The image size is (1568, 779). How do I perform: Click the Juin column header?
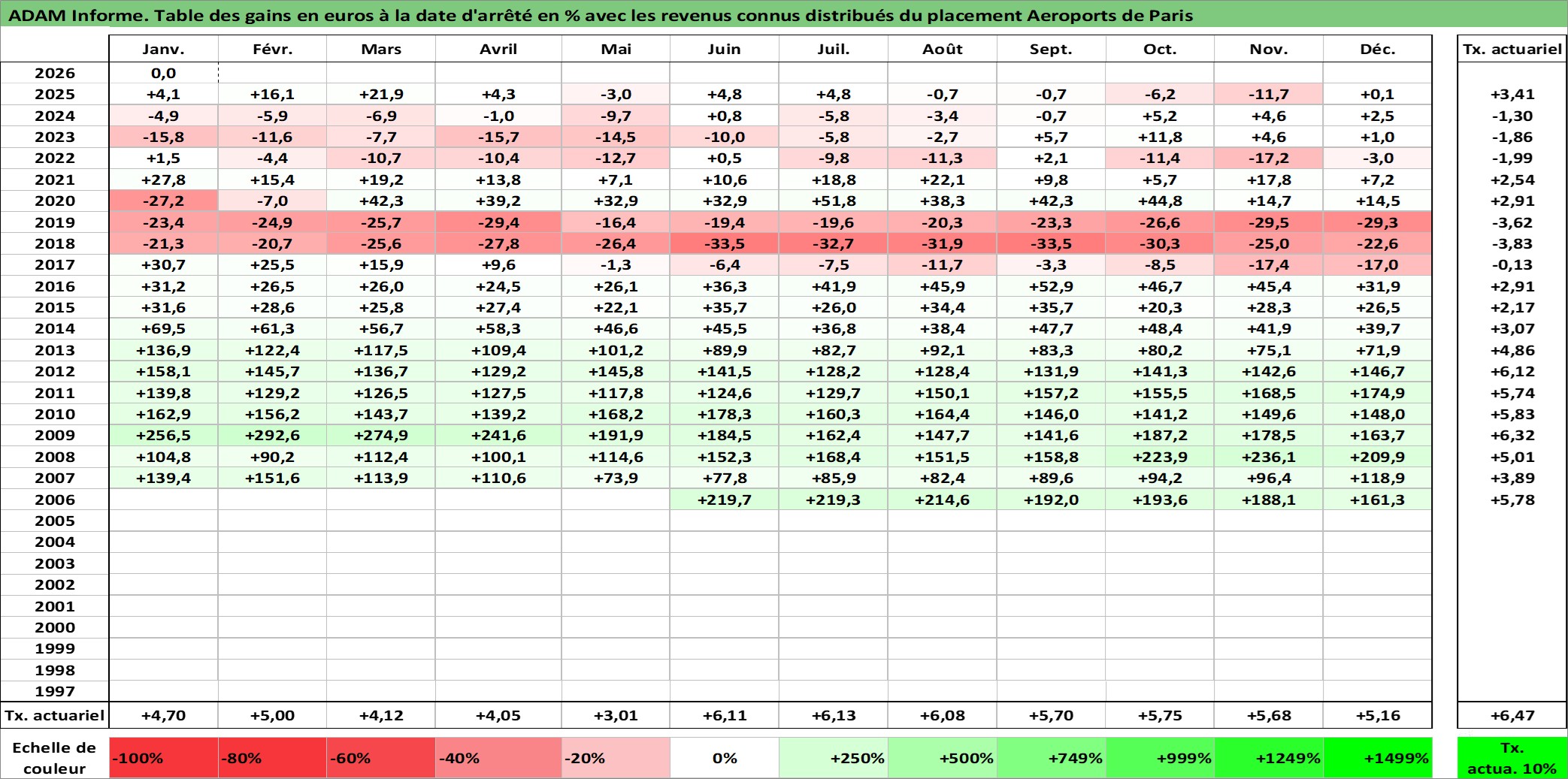click(724, 49)
